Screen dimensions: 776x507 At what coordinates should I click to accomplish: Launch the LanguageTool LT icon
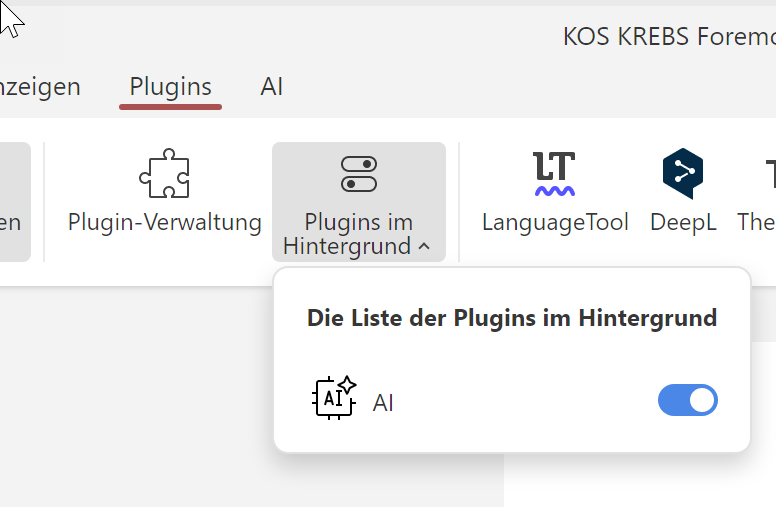(x=554, y=173)
